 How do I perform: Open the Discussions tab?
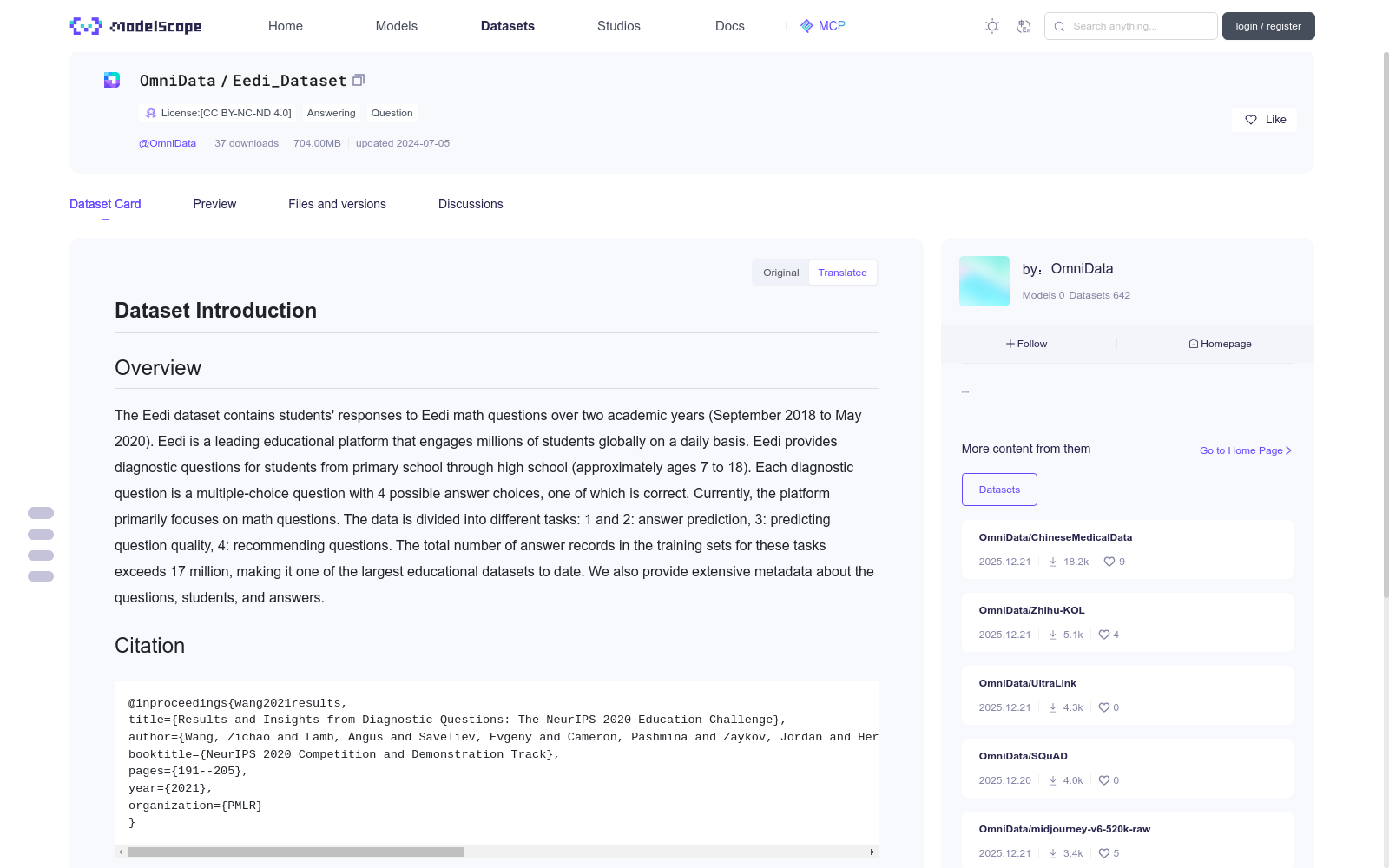coord(471,204)
